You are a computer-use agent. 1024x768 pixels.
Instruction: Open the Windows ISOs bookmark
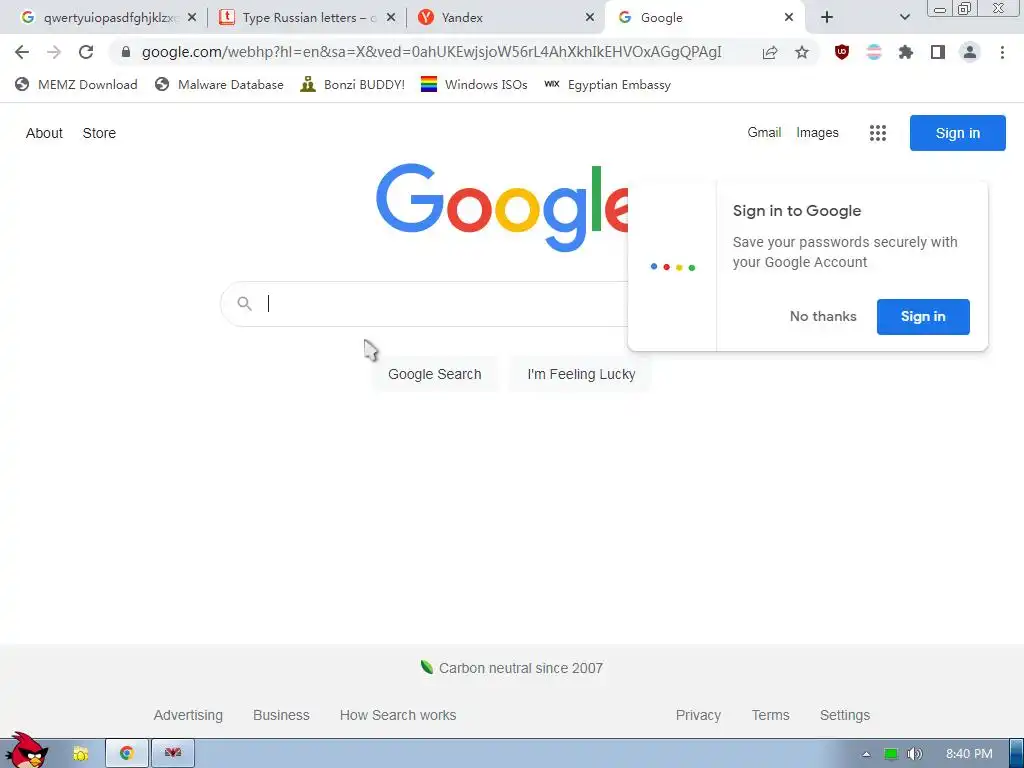click(474, 84)
